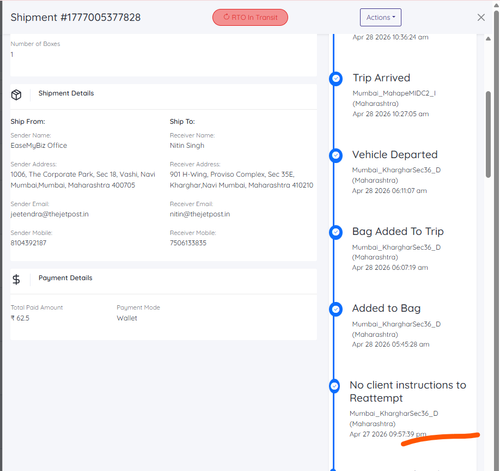Click timestamp Apr 28 2026 06:11:07 am
The width and height of the screenshot is (500, 471).
[389, 191]
